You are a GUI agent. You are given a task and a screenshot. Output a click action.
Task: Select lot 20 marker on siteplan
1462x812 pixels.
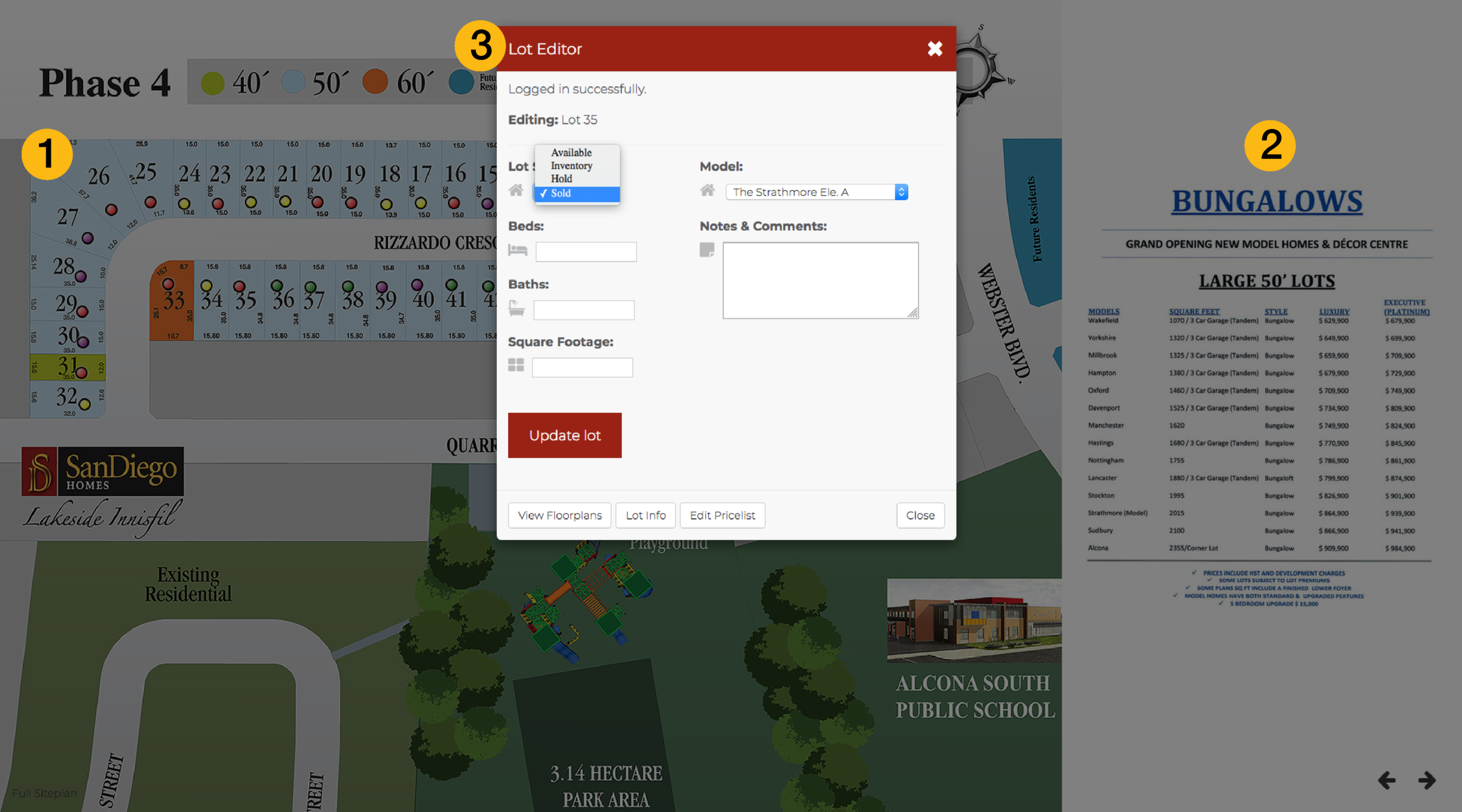coord(318,202)
